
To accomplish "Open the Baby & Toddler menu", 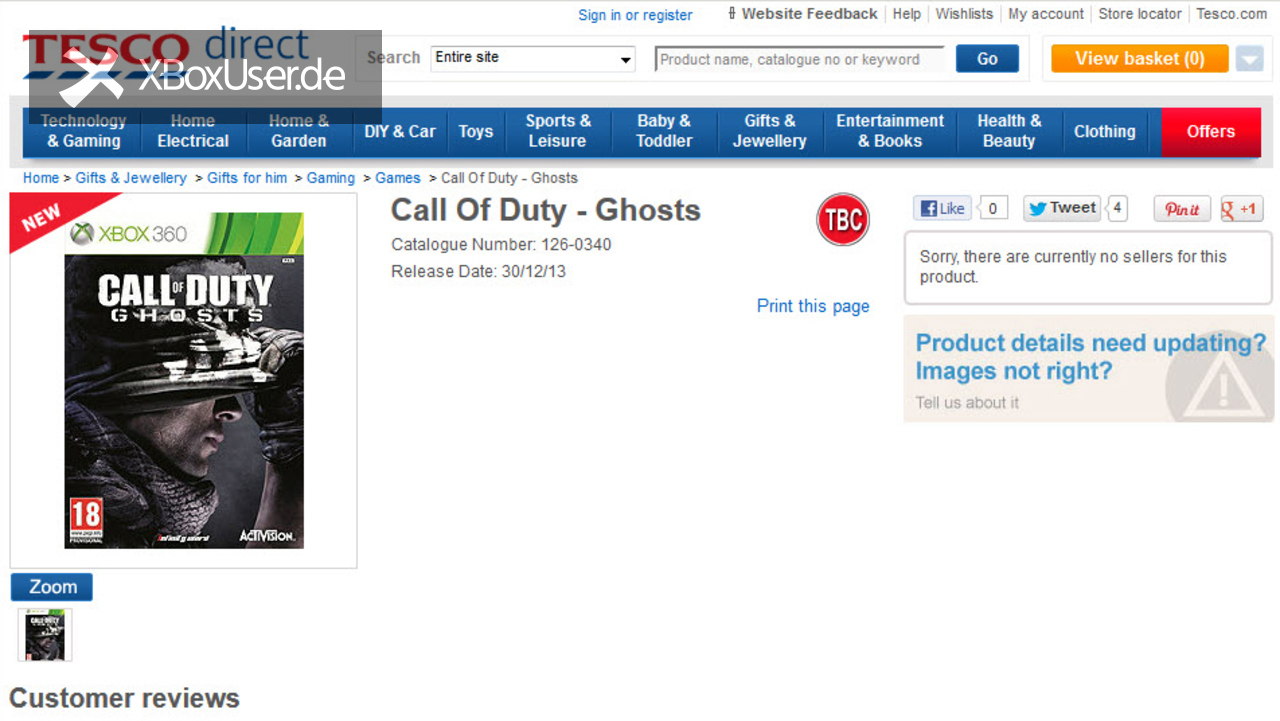I will pos(664,131).
